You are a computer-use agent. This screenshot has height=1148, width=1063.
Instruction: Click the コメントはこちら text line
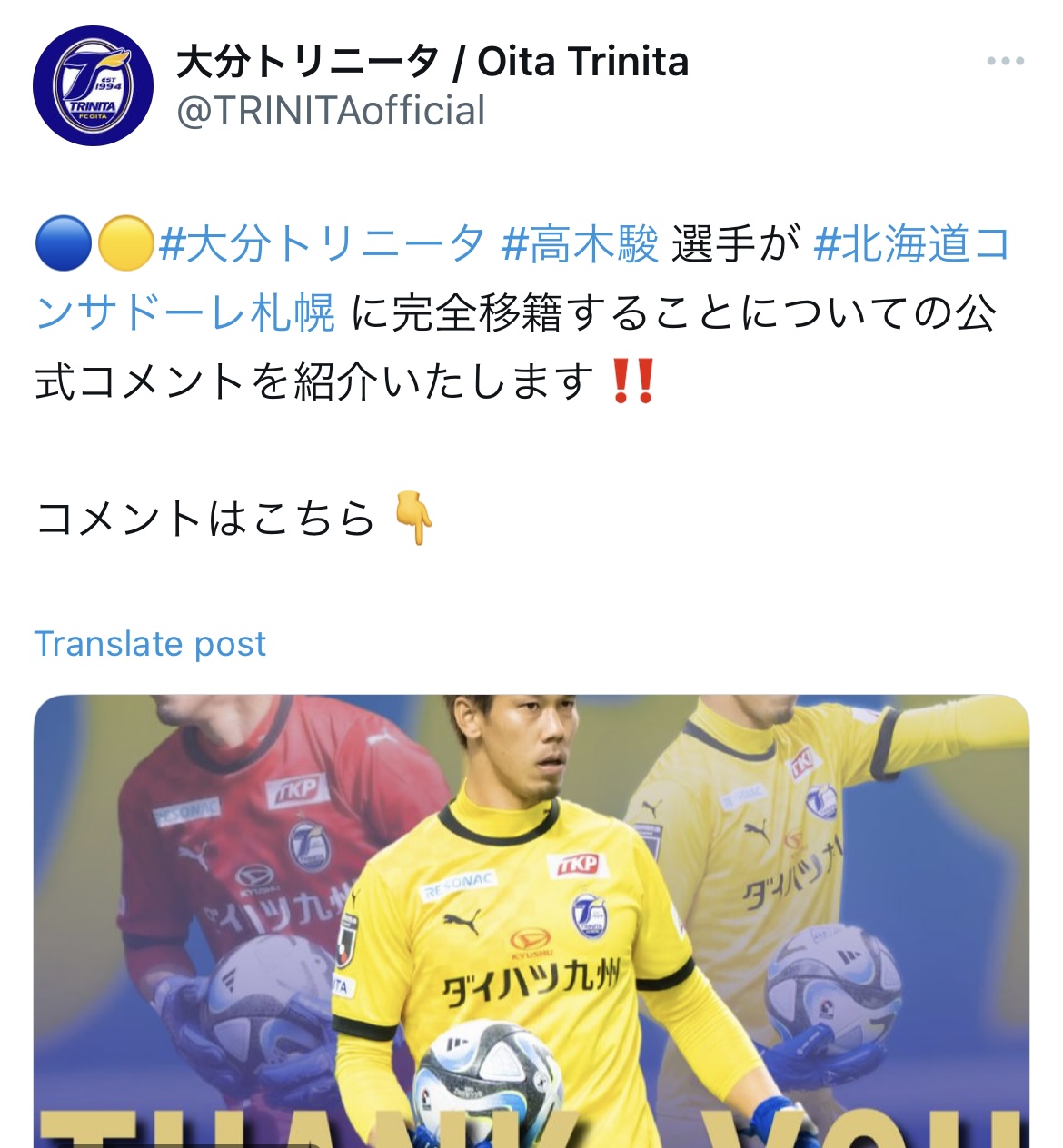(204, 519)
